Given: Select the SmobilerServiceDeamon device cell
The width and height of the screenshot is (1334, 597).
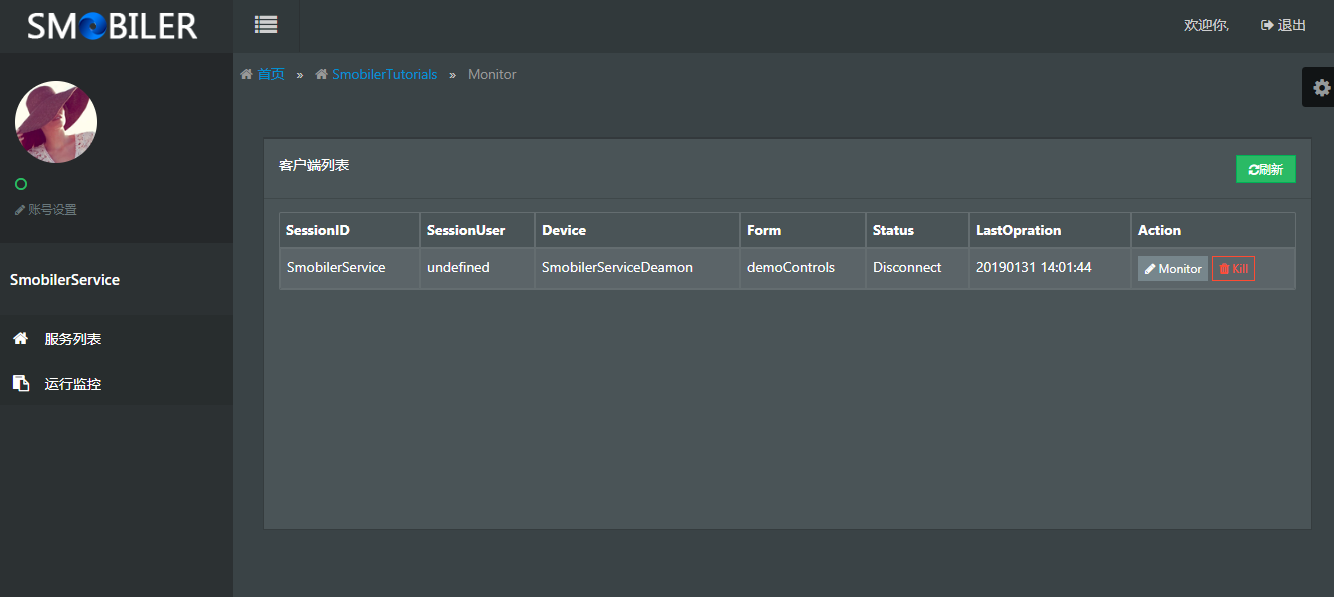Looking at the screenshot, I should pyautogui.click(x=637, y=268).
